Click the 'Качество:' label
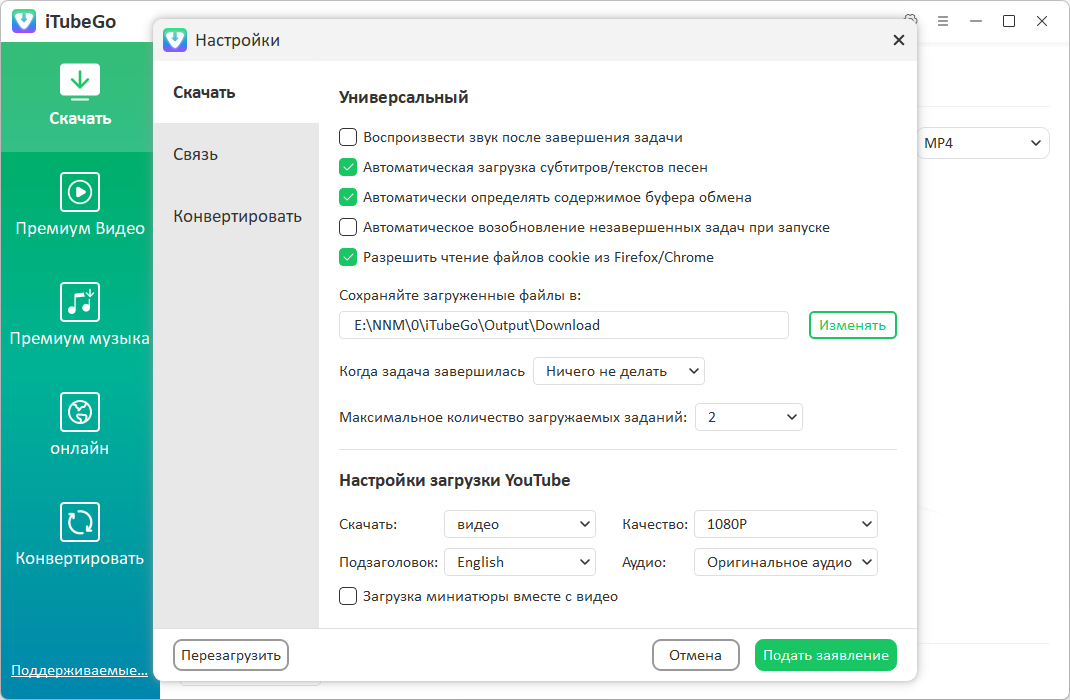This screenshot has height=700, width=1070. pyautogui.click(x=655, y=524)
